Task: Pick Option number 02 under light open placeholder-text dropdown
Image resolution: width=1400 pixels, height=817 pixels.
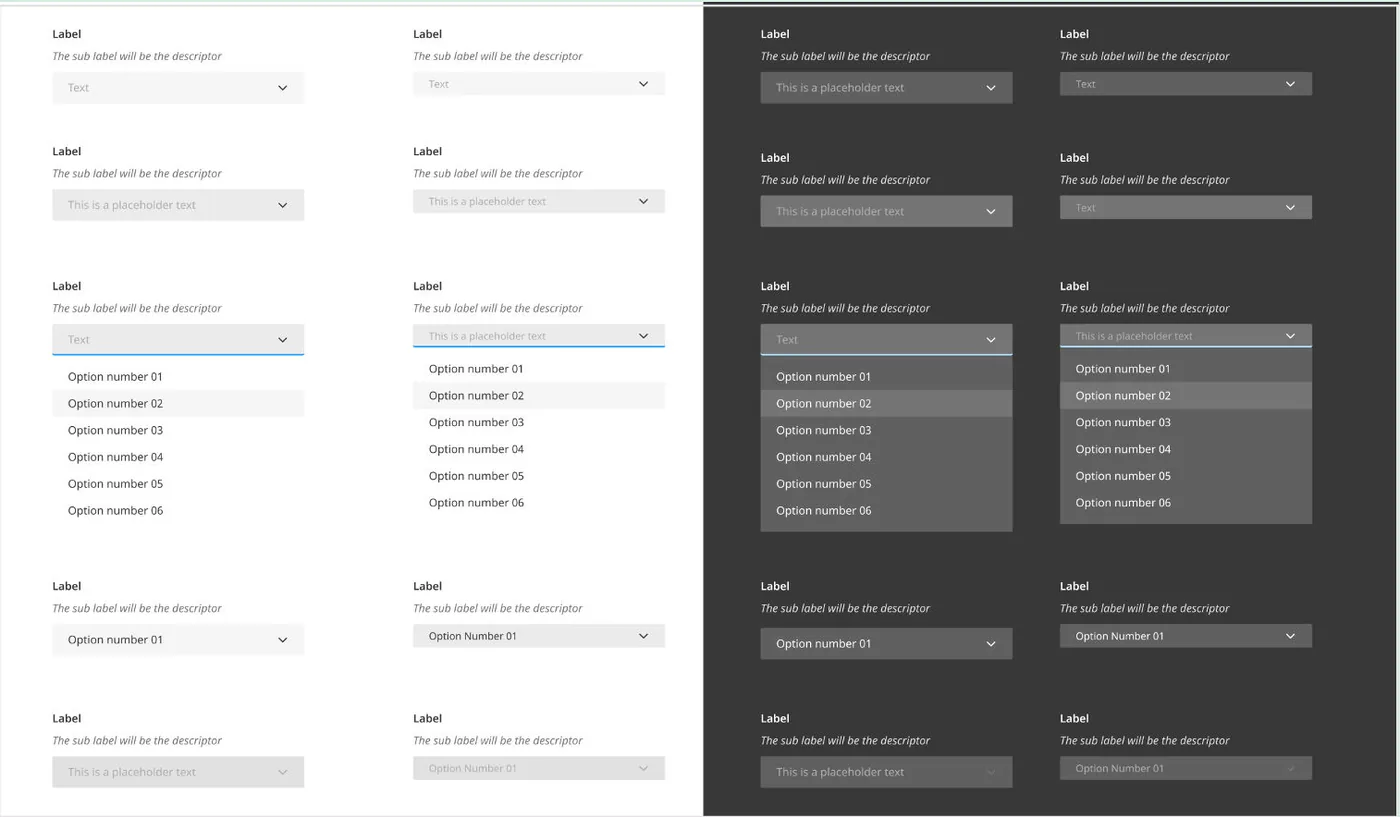Action: coord(539,396)
